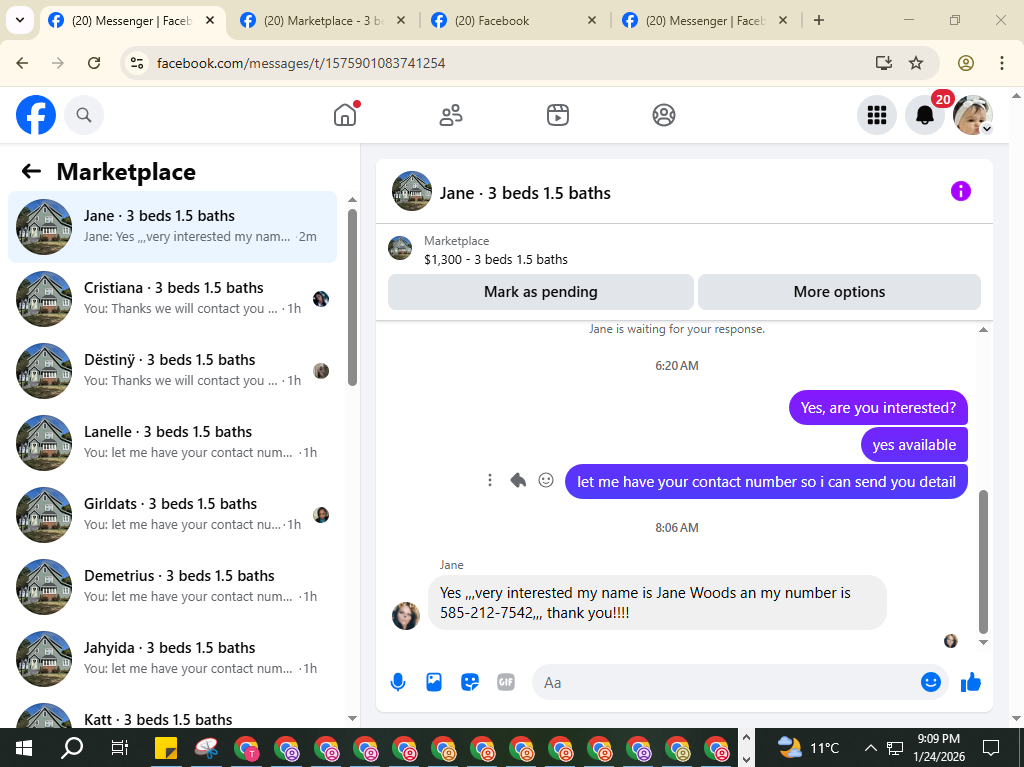Open conversation information purple i icon

point(961,191)
